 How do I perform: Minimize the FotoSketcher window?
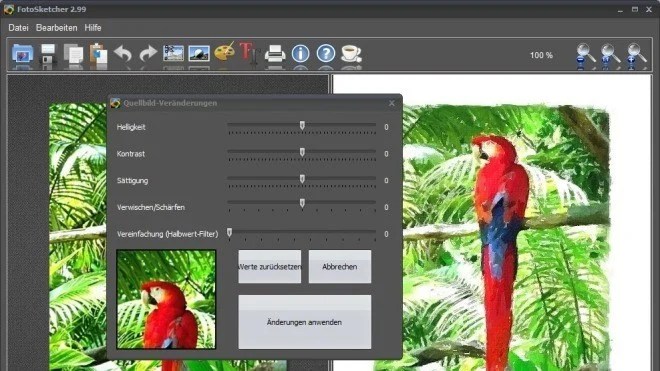tap(620, 10)
